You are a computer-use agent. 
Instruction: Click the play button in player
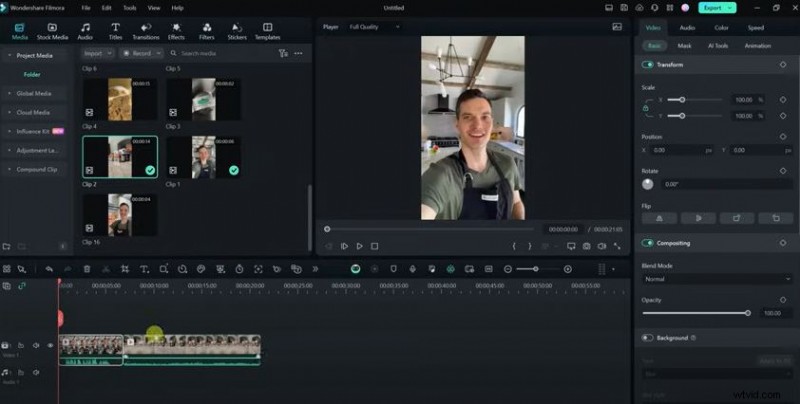[x=359, y=246]
